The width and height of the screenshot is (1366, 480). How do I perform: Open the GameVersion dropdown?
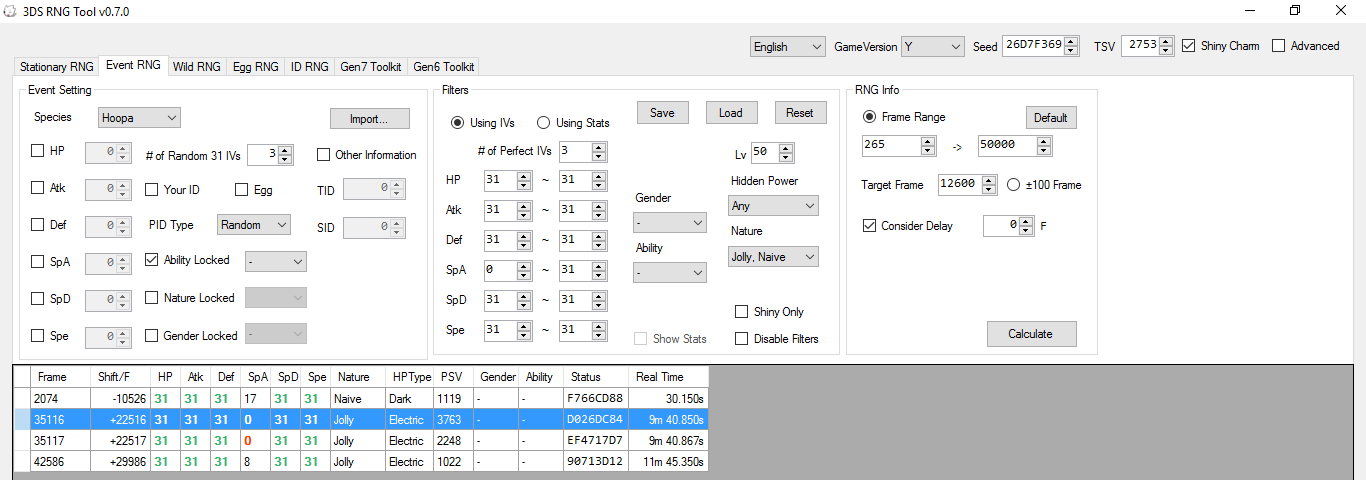coord(932,47)
